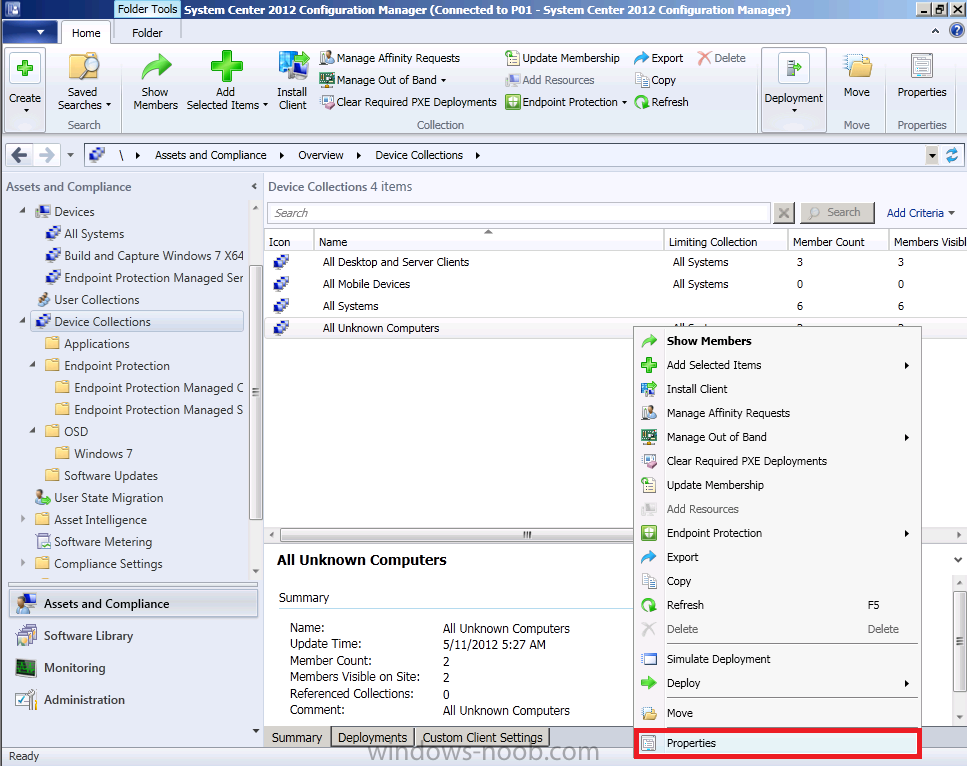Click Copy in the ribbon
The height and width of the screenshot is (766, 967).
coord(656,80)
